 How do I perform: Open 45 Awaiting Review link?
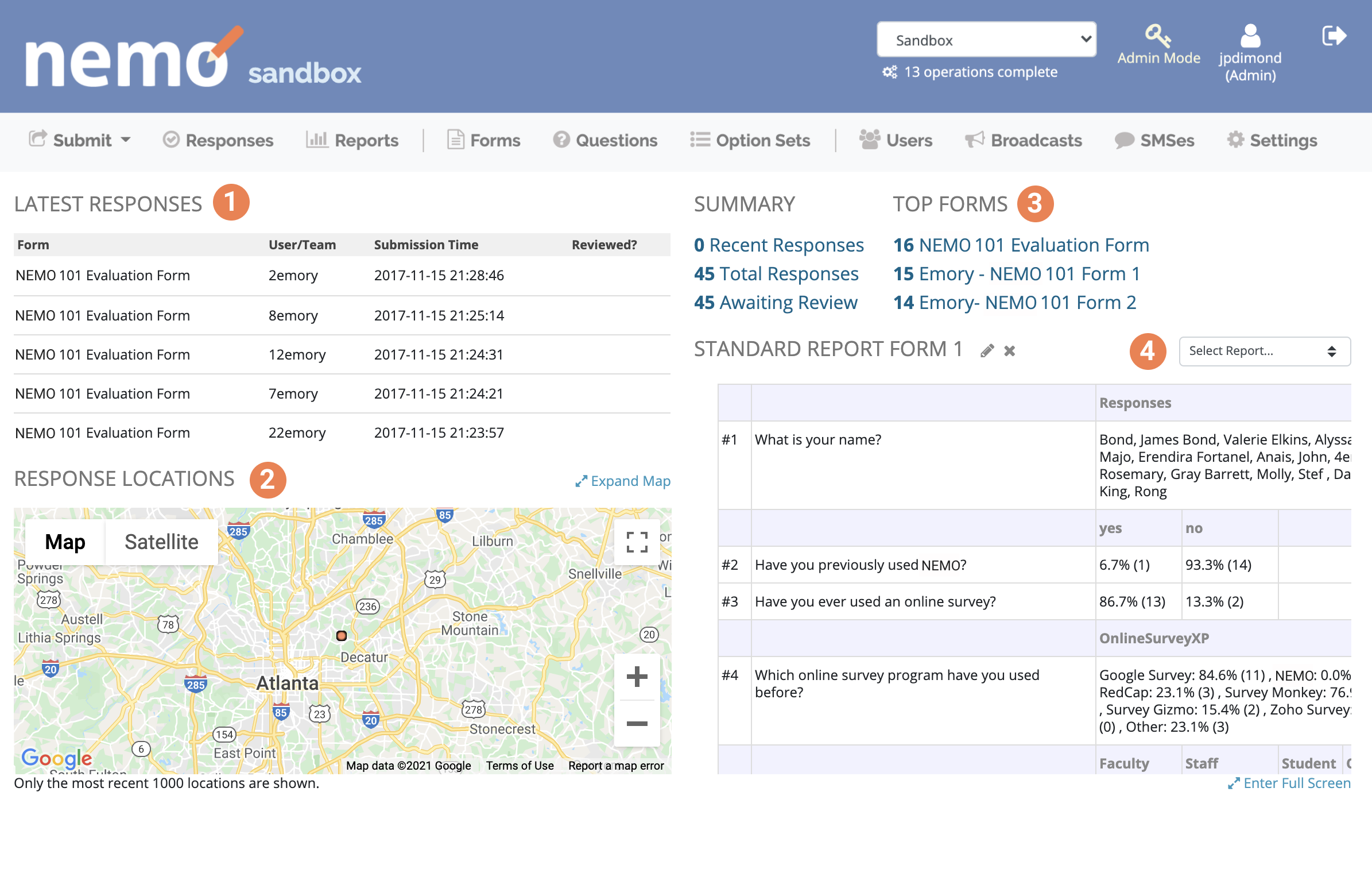coord(776,302)
